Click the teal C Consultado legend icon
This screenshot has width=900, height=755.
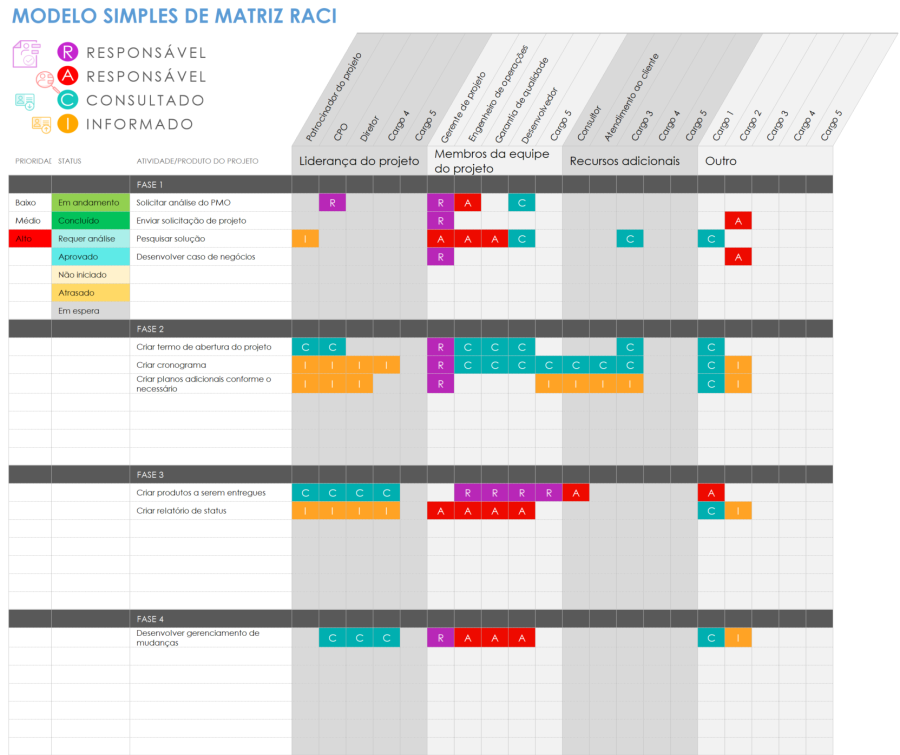click(67, 100)
